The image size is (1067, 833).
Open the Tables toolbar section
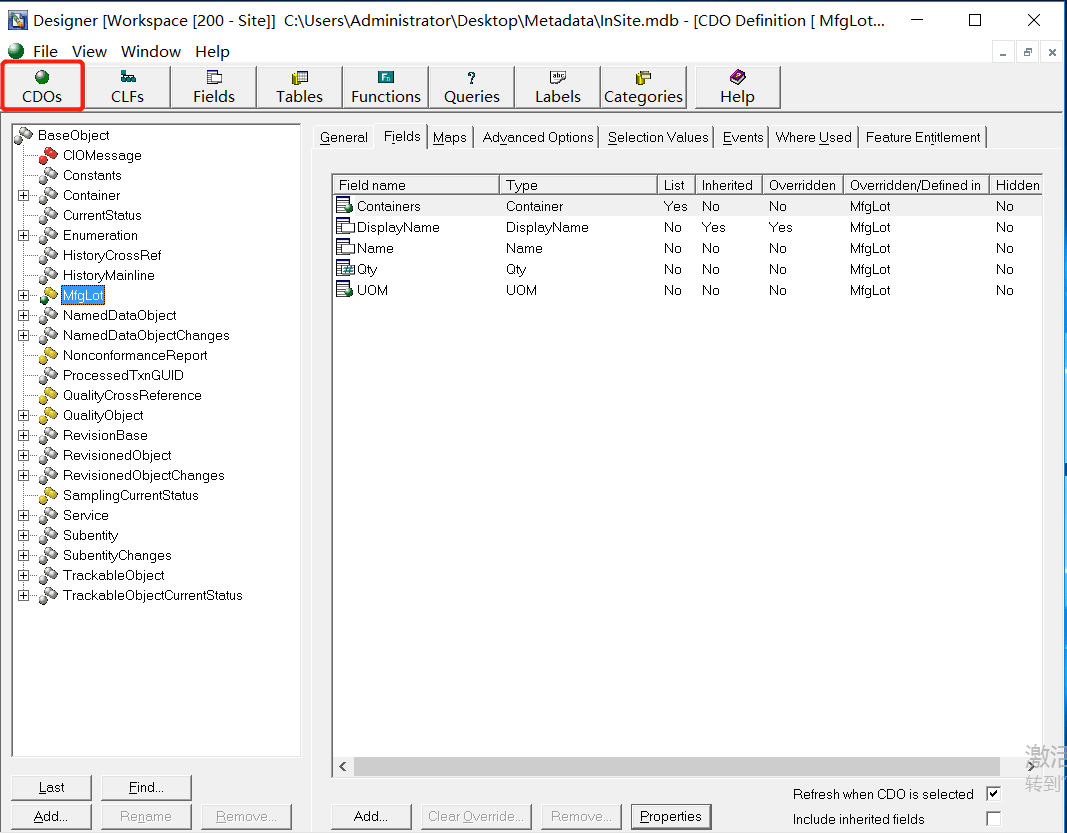point(299,87)
